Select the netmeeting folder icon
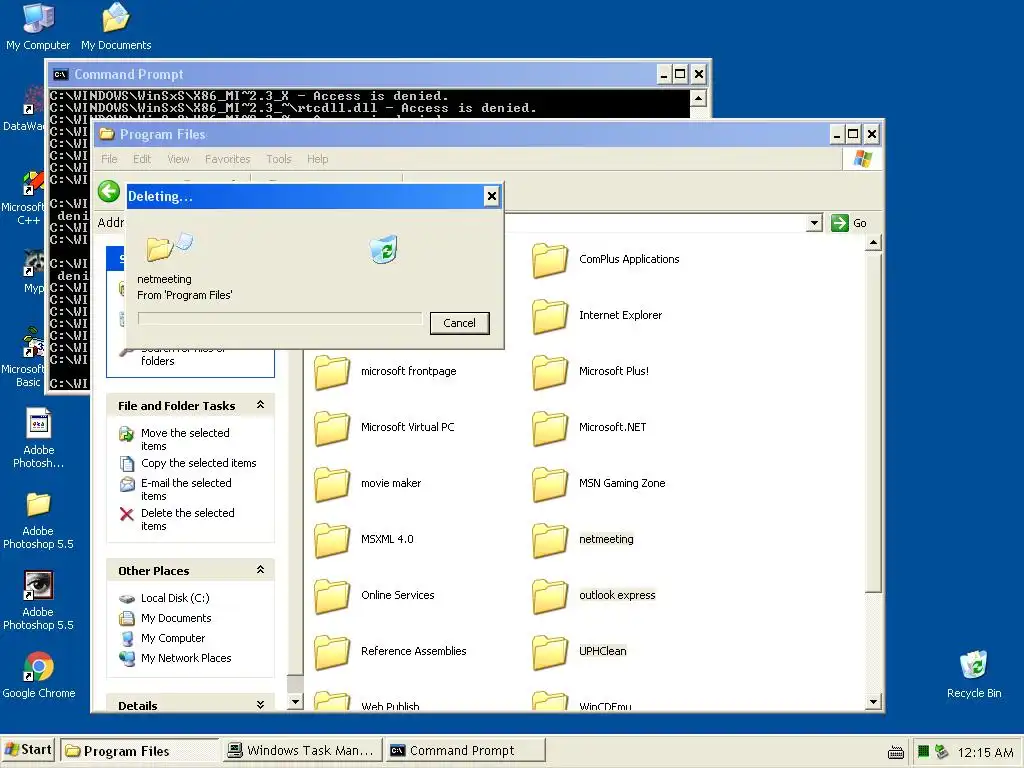1024x768 pixels. click(x=550, y=540)
